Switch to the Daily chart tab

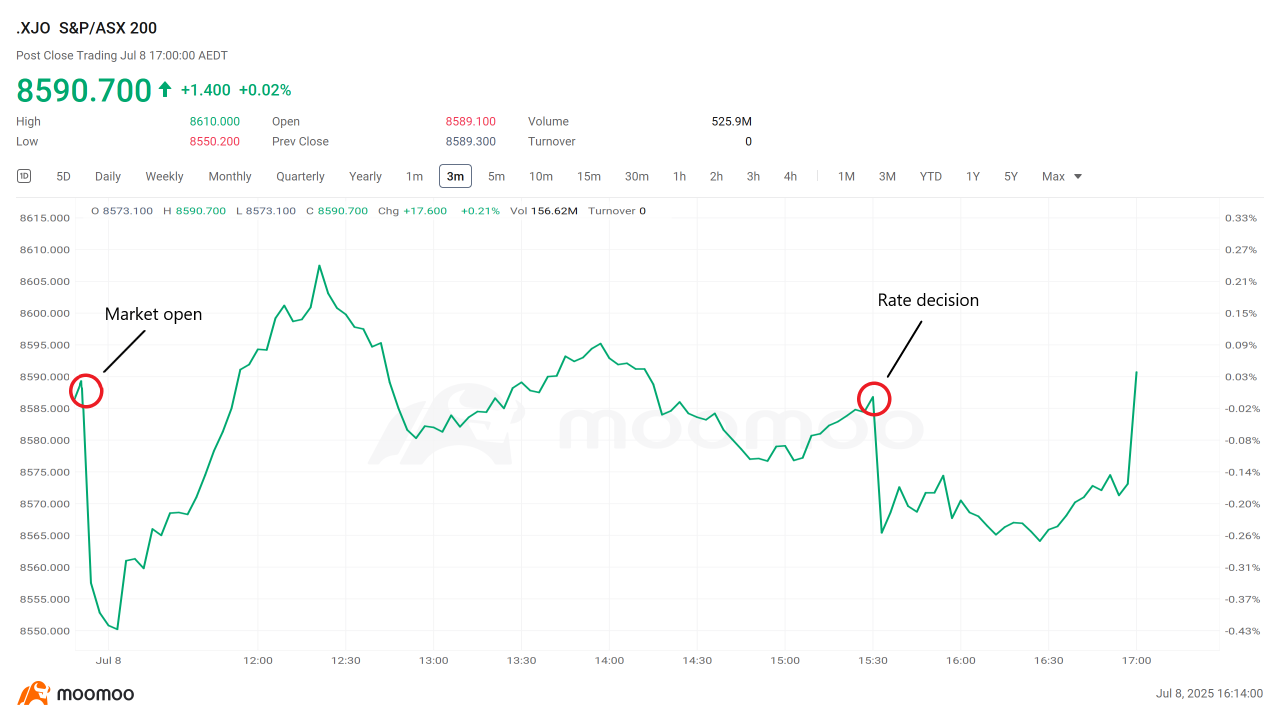108,176
